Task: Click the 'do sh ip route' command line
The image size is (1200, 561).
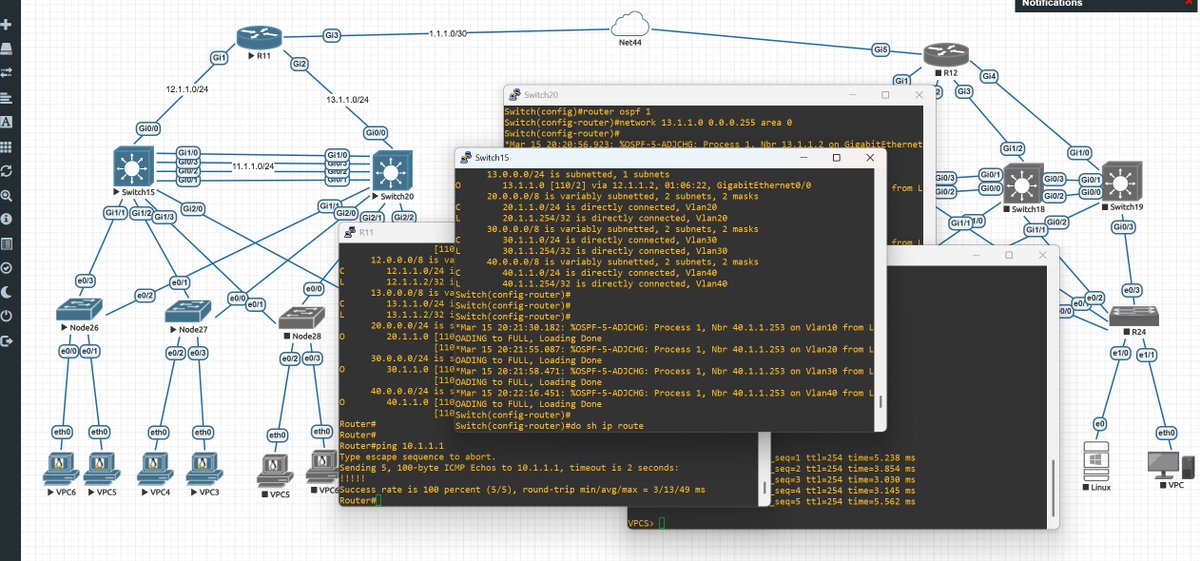Action: (552, 426)
